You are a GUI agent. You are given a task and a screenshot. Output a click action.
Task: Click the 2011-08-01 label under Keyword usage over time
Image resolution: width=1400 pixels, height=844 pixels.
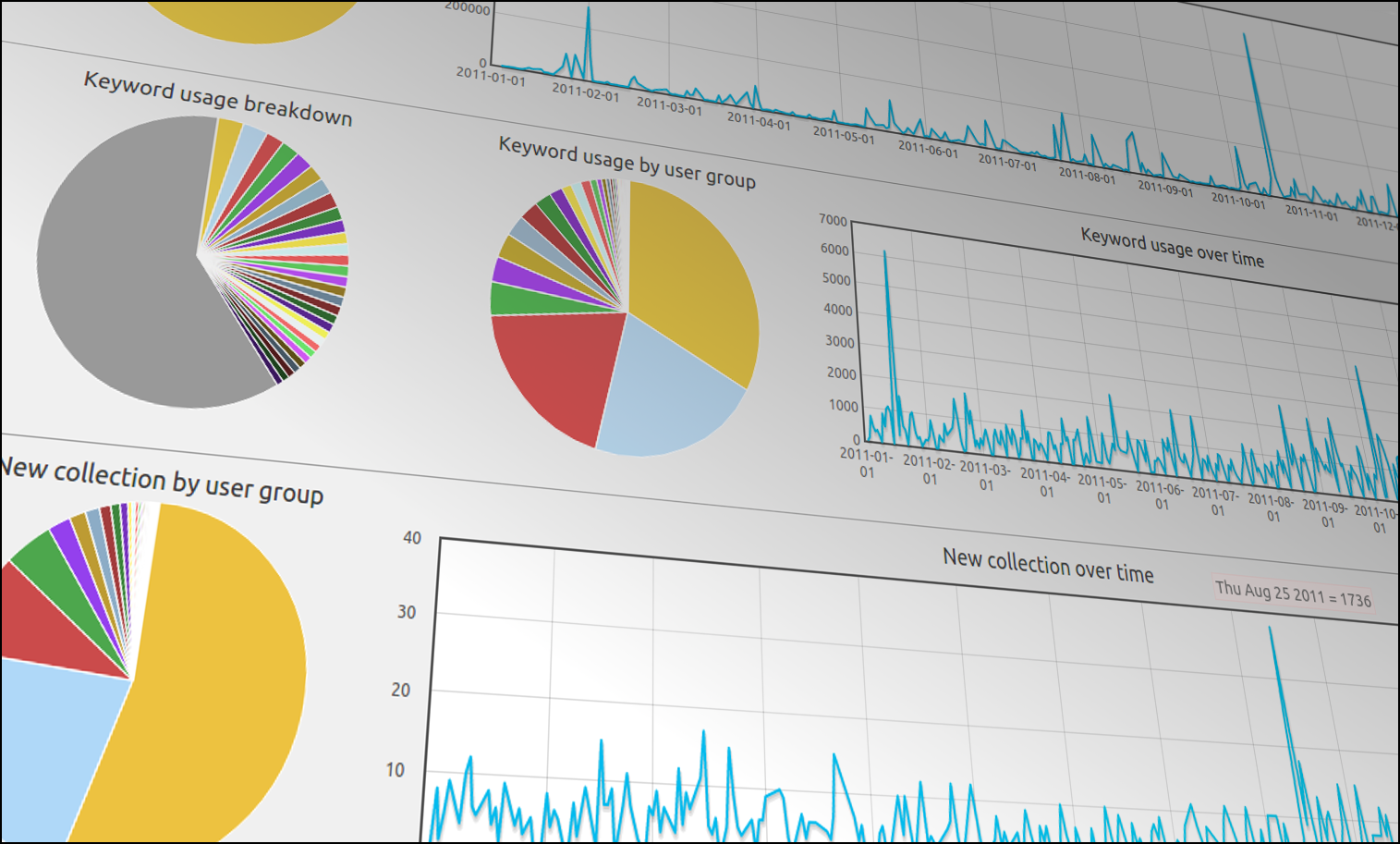click(1272, 508)
